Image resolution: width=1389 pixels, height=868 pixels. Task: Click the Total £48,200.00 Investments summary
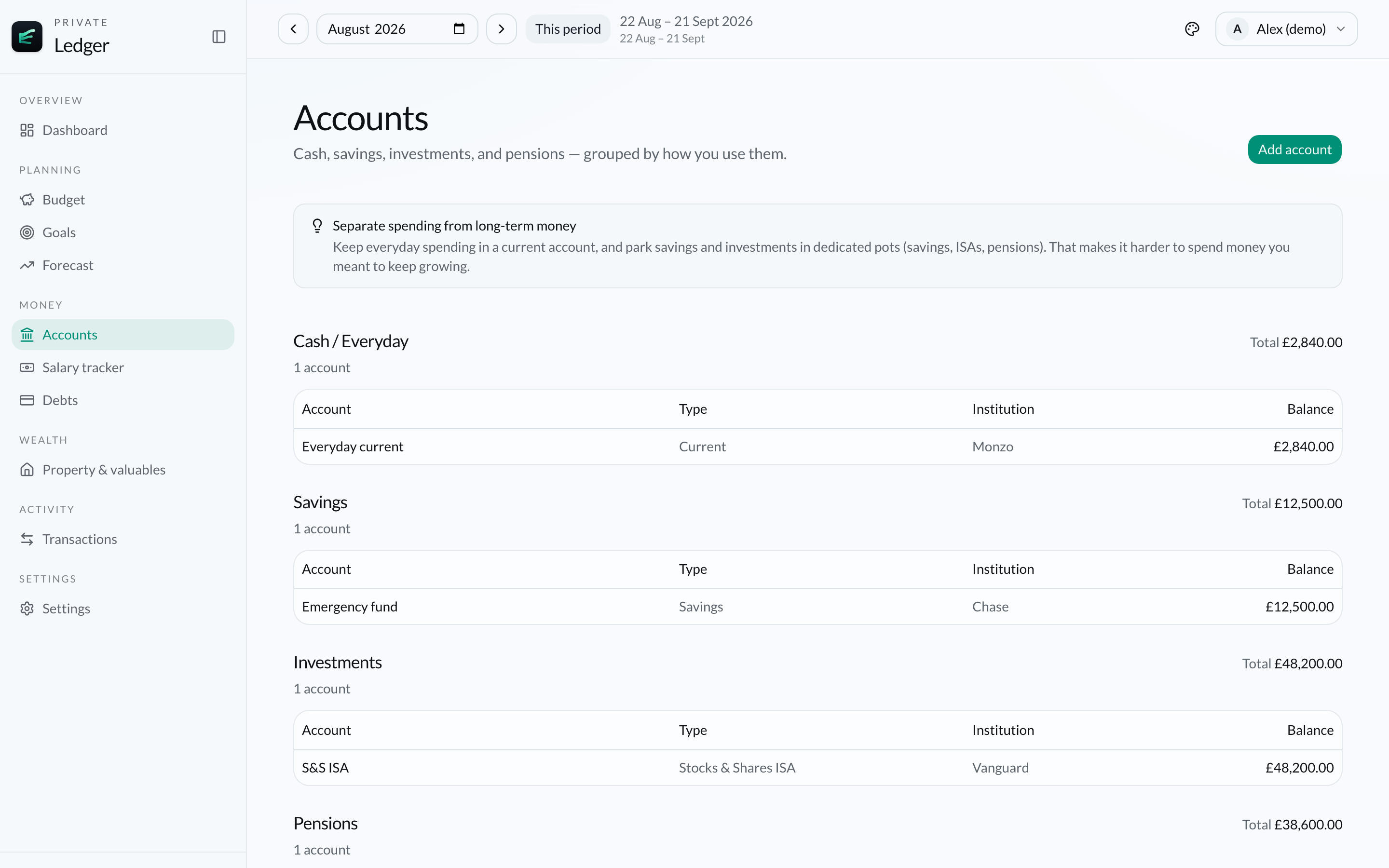pos(1292,664)
